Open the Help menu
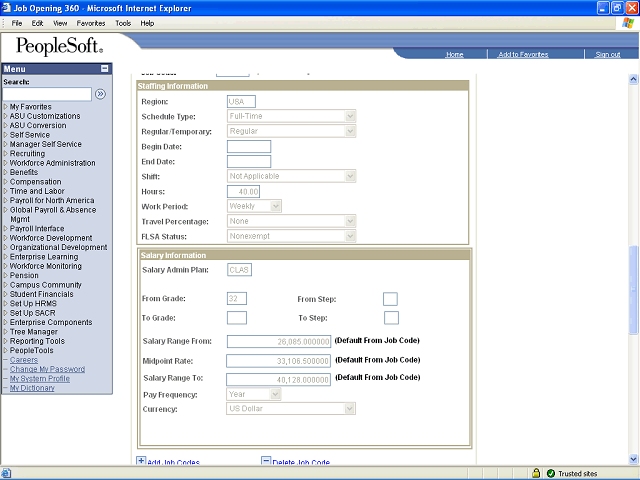The width and height of the screenshot is (640, 480). click(x=147, y=23)
